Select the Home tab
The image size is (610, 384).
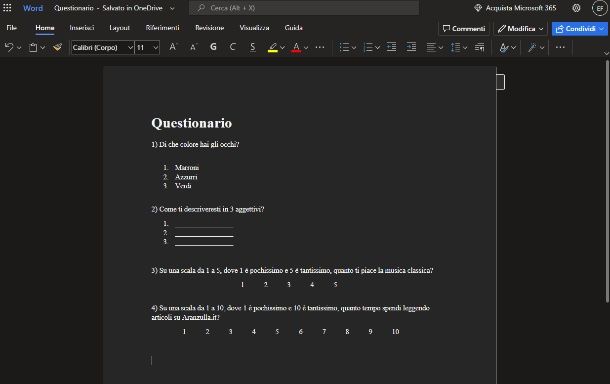point(45,28)
